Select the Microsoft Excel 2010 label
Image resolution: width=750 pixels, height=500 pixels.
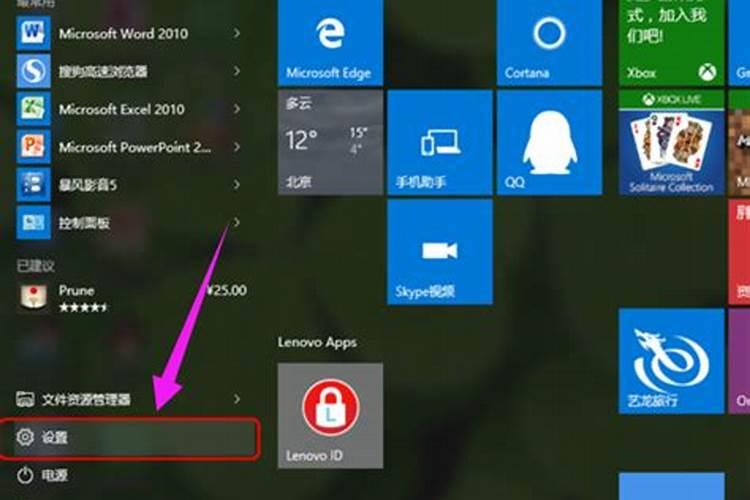pos(121,109)
